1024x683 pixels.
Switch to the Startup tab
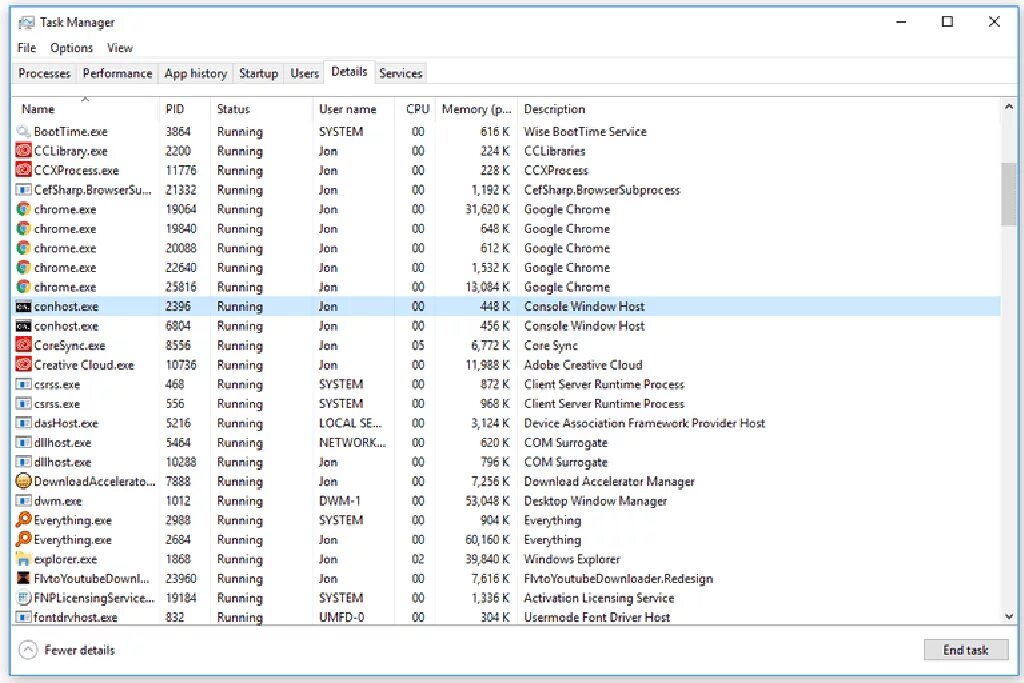coord(259,73)
